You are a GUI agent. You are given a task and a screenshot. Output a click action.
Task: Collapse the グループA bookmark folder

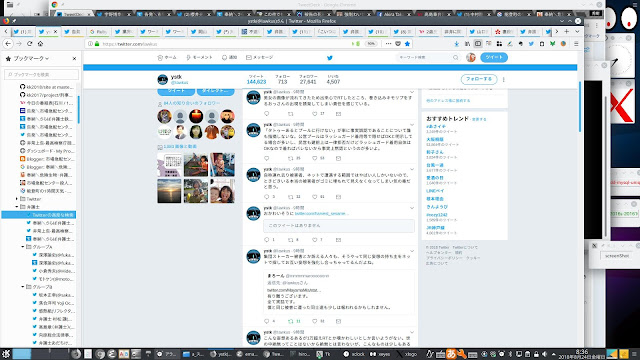[23, 247]
